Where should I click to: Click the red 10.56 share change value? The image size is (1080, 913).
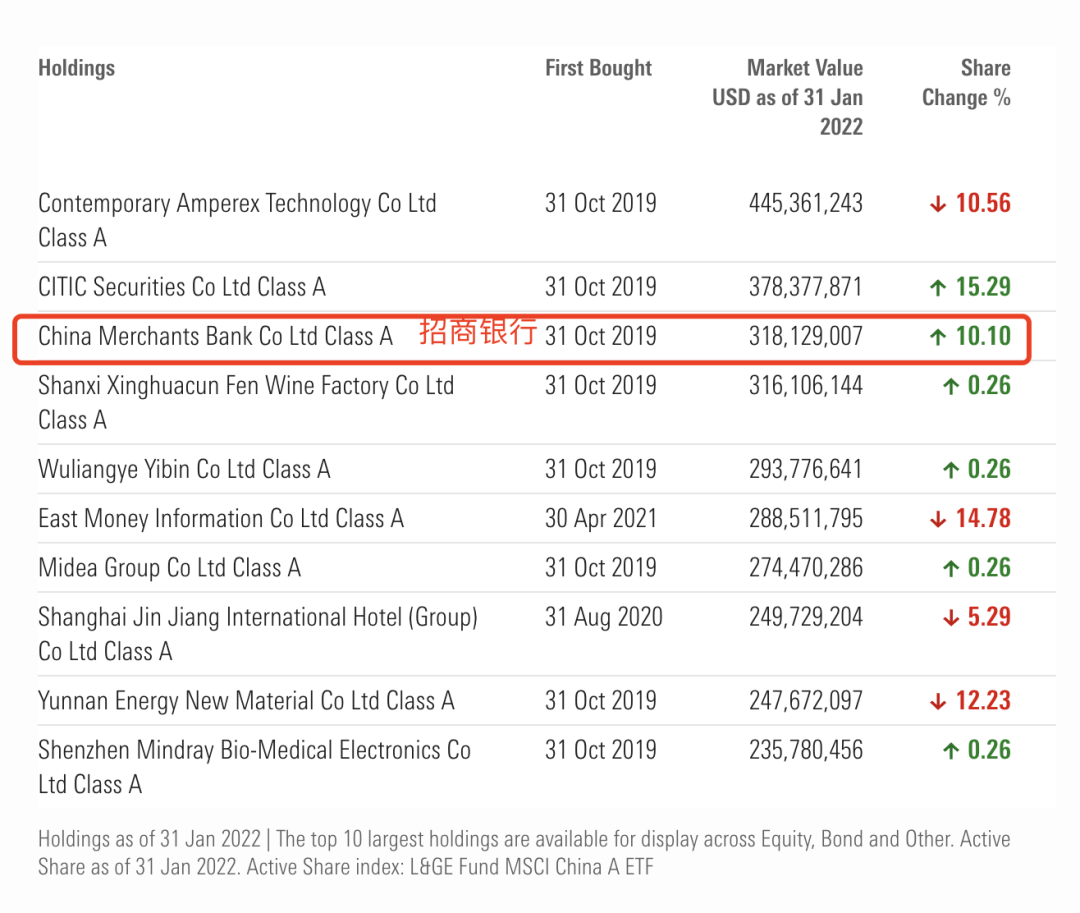coord(983,203)
